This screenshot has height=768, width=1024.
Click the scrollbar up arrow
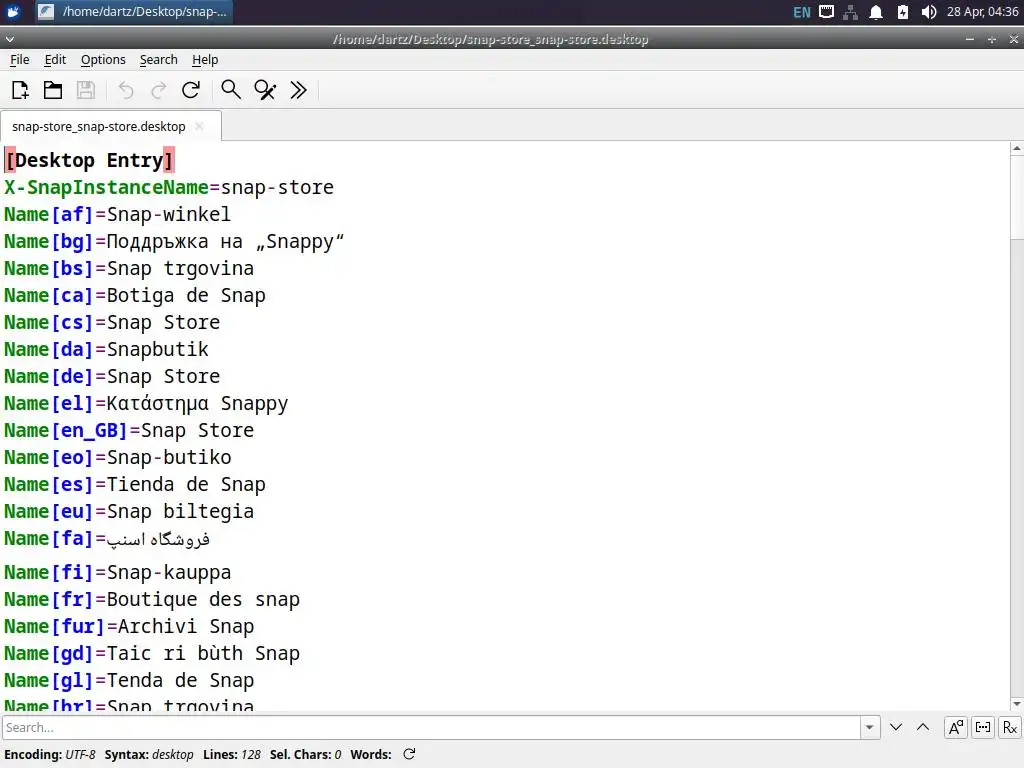click(x=1016, y=148)
